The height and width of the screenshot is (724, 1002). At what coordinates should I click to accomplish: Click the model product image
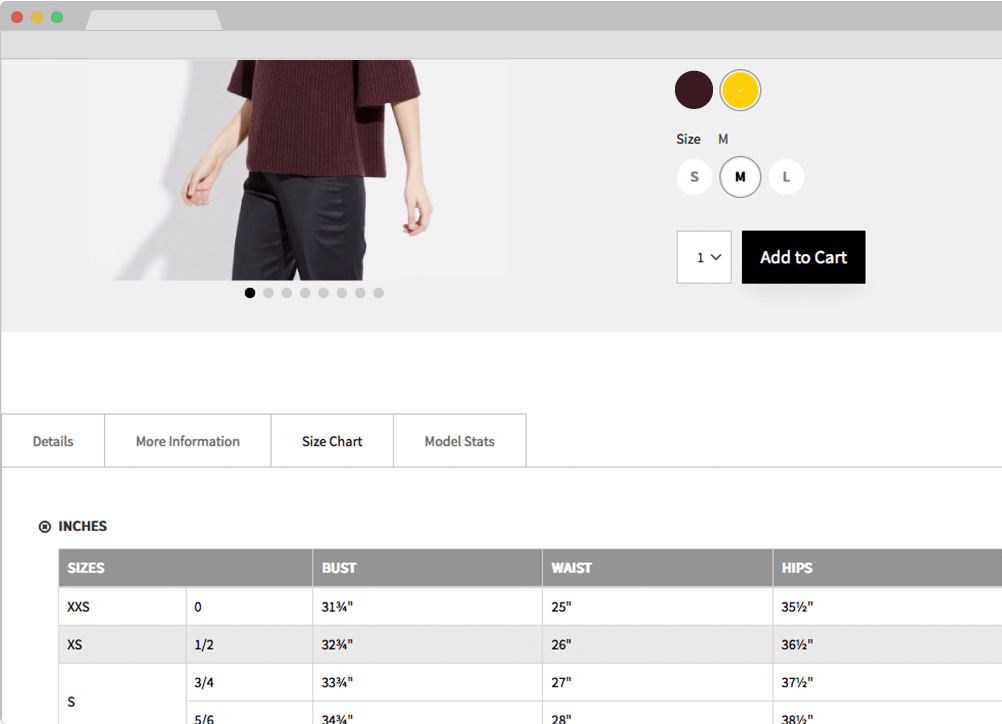(300, 170)
